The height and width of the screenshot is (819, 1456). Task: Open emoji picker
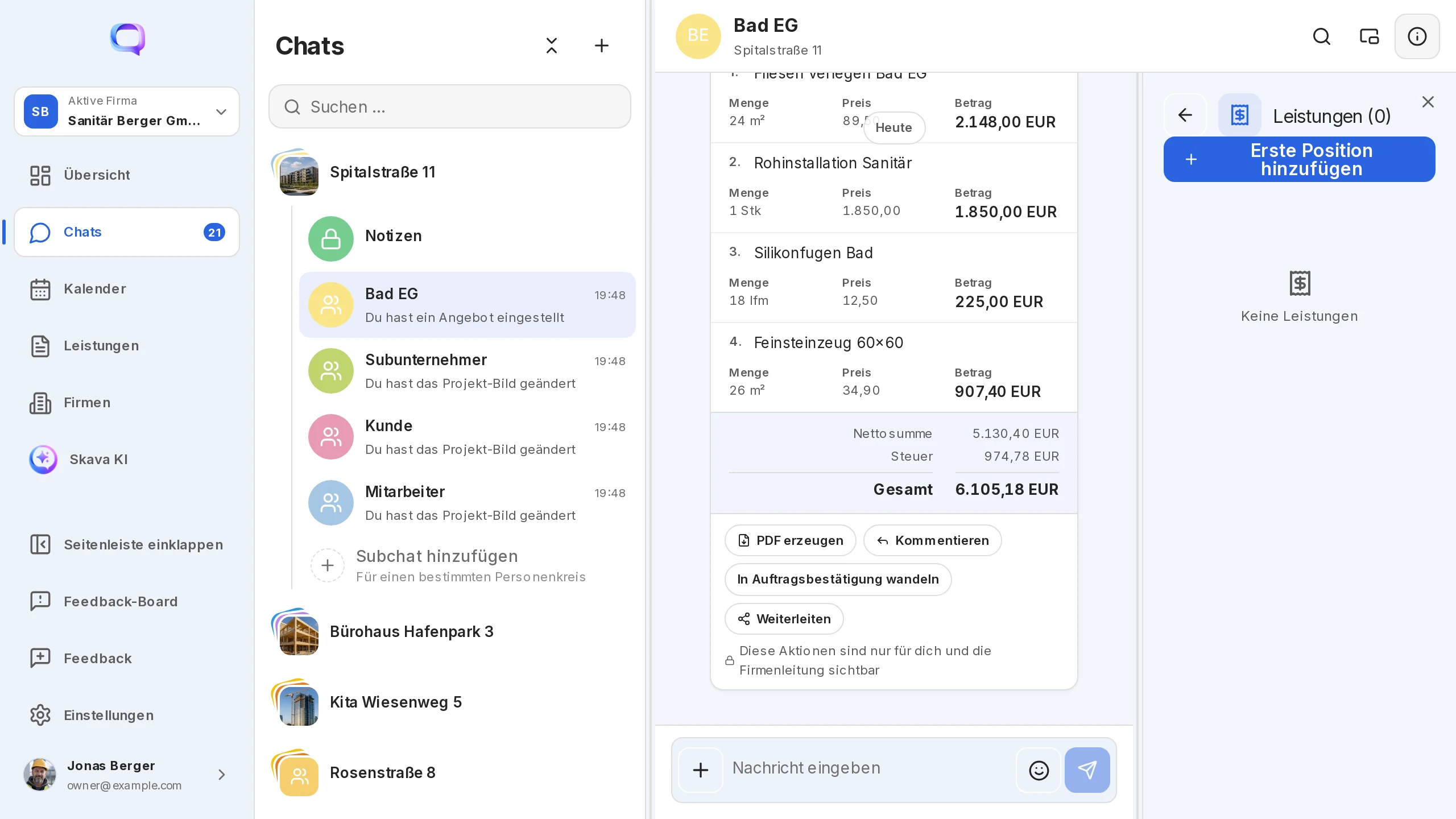(1039, 770)
